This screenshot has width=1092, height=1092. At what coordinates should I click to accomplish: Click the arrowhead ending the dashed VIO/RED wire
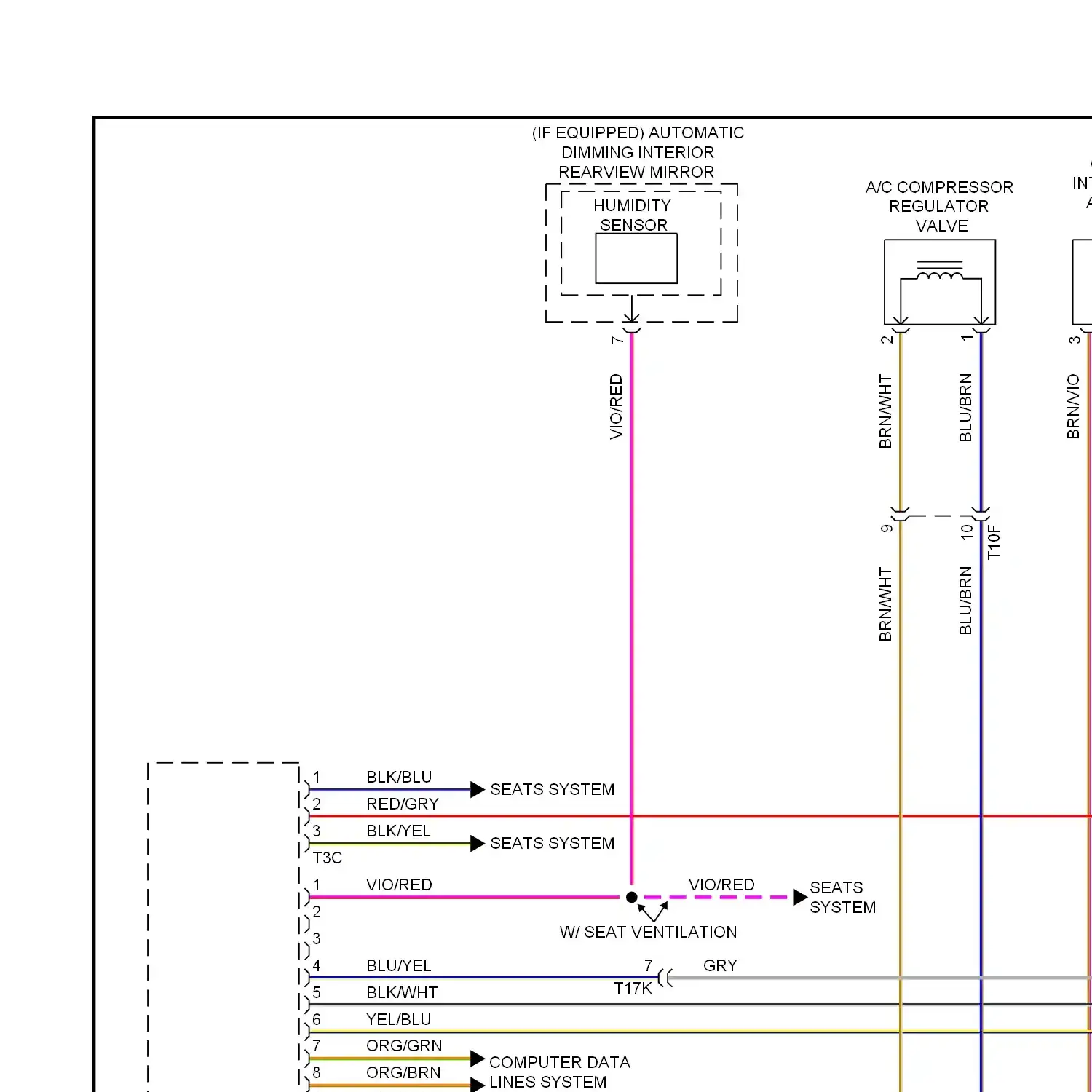[x=800, y=897]
